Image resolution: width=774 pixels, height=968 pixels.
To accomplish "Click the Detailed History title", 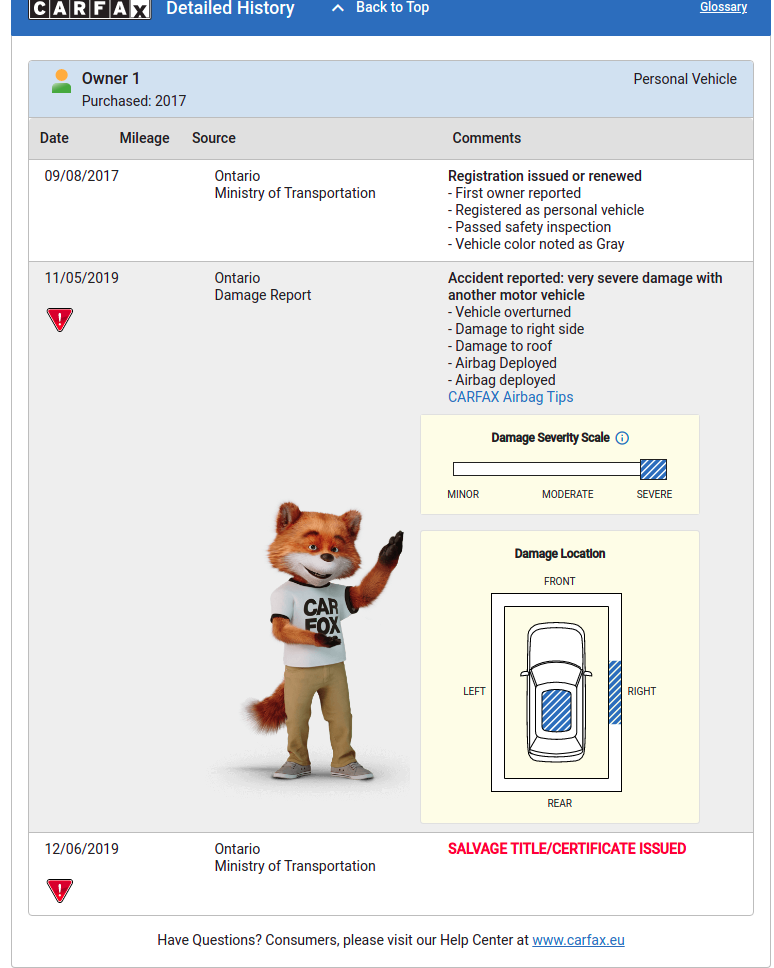I will click(230, 9).
